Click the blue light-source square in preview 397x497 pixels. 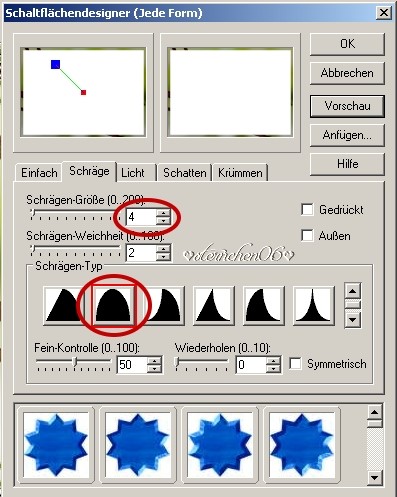point(56,64)
